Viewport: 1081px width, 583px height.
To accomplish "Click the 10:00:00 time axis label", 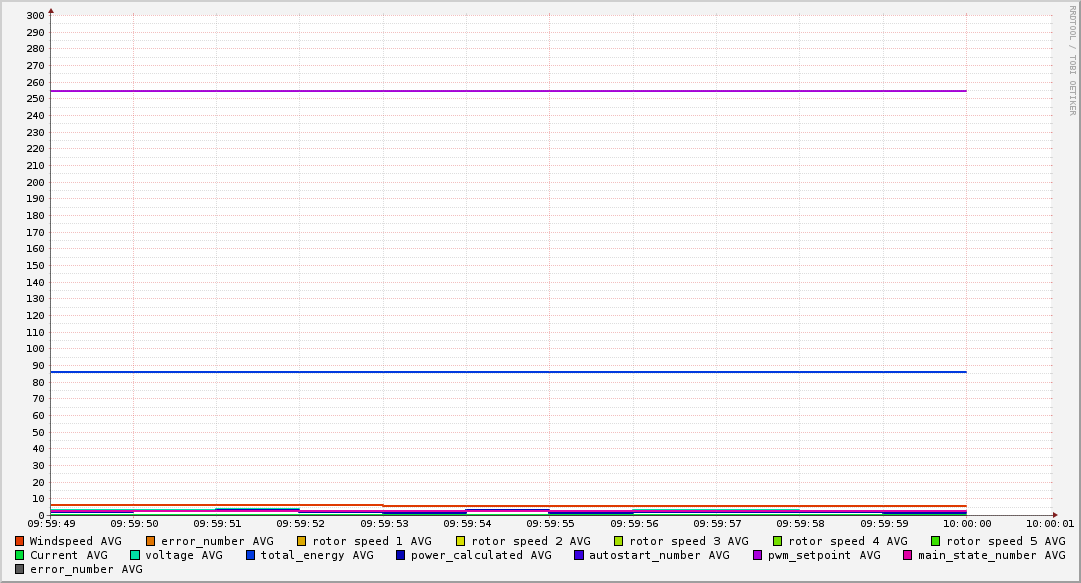I will coord(966,523).
